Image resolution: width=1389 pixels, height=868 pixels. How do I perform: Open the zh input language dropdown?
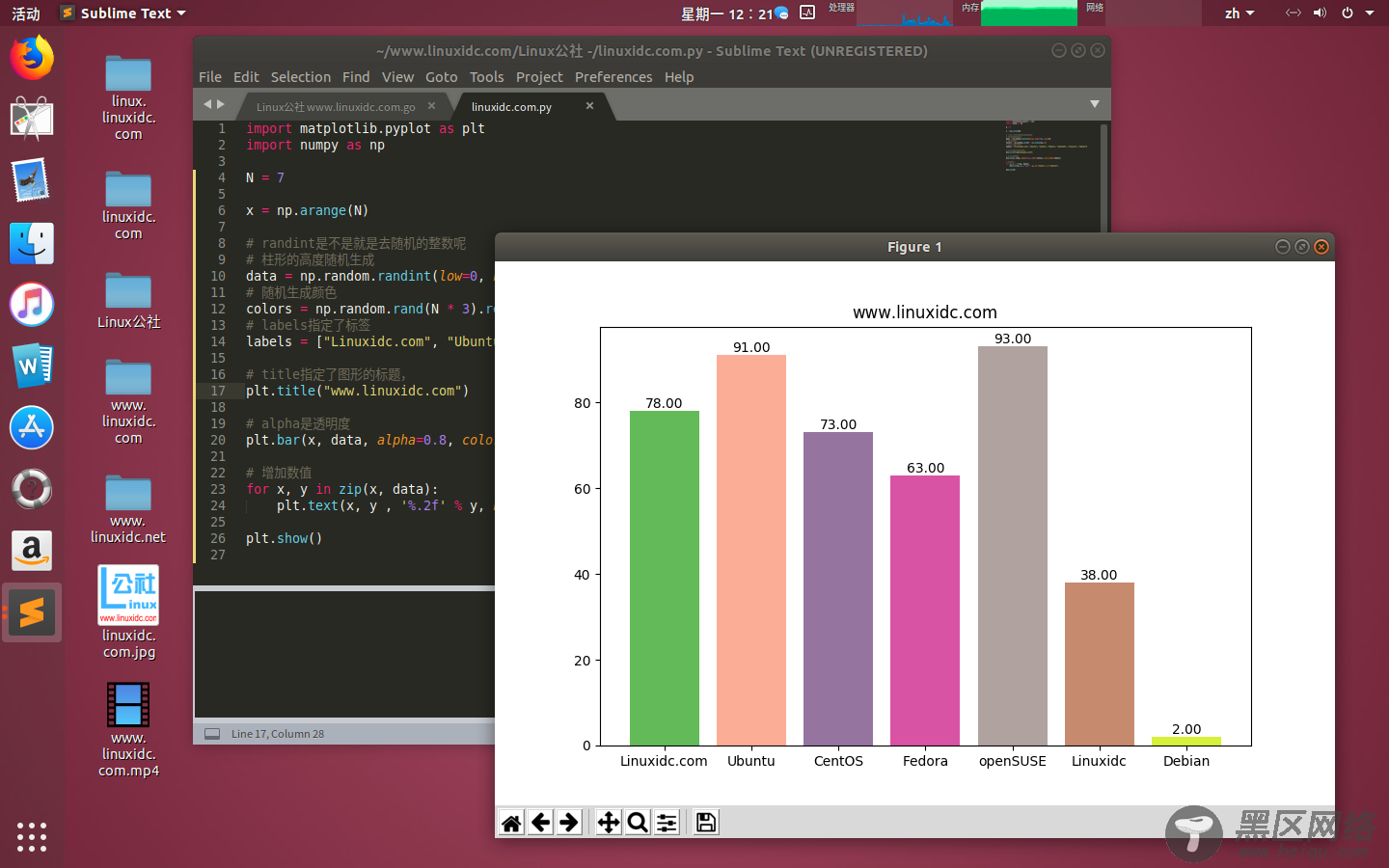[1239, 13]
